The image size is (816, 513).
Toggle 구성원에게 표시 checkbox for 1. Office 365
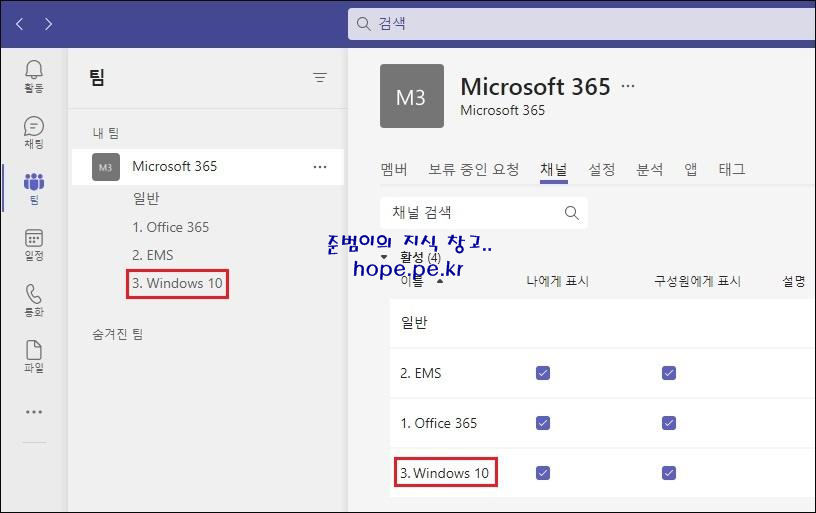[669, 423]
